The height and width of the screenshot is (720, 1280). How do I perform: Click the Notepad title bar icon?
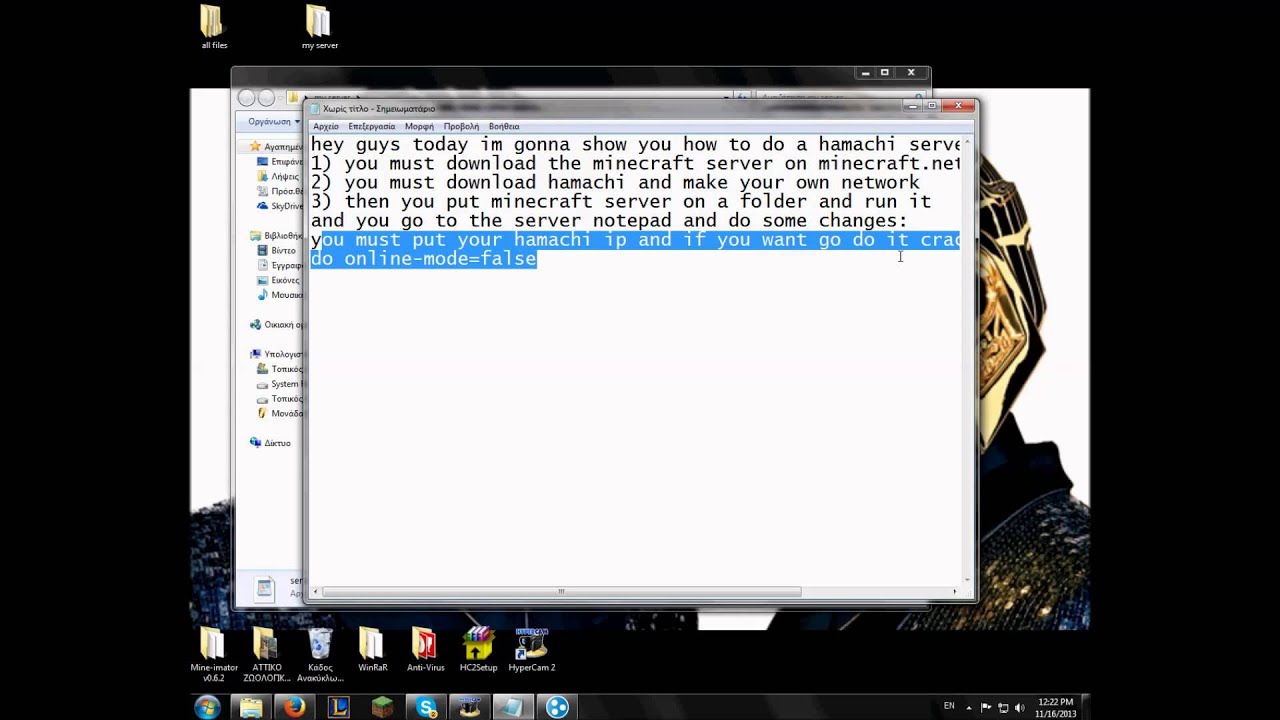click(315, 108)
